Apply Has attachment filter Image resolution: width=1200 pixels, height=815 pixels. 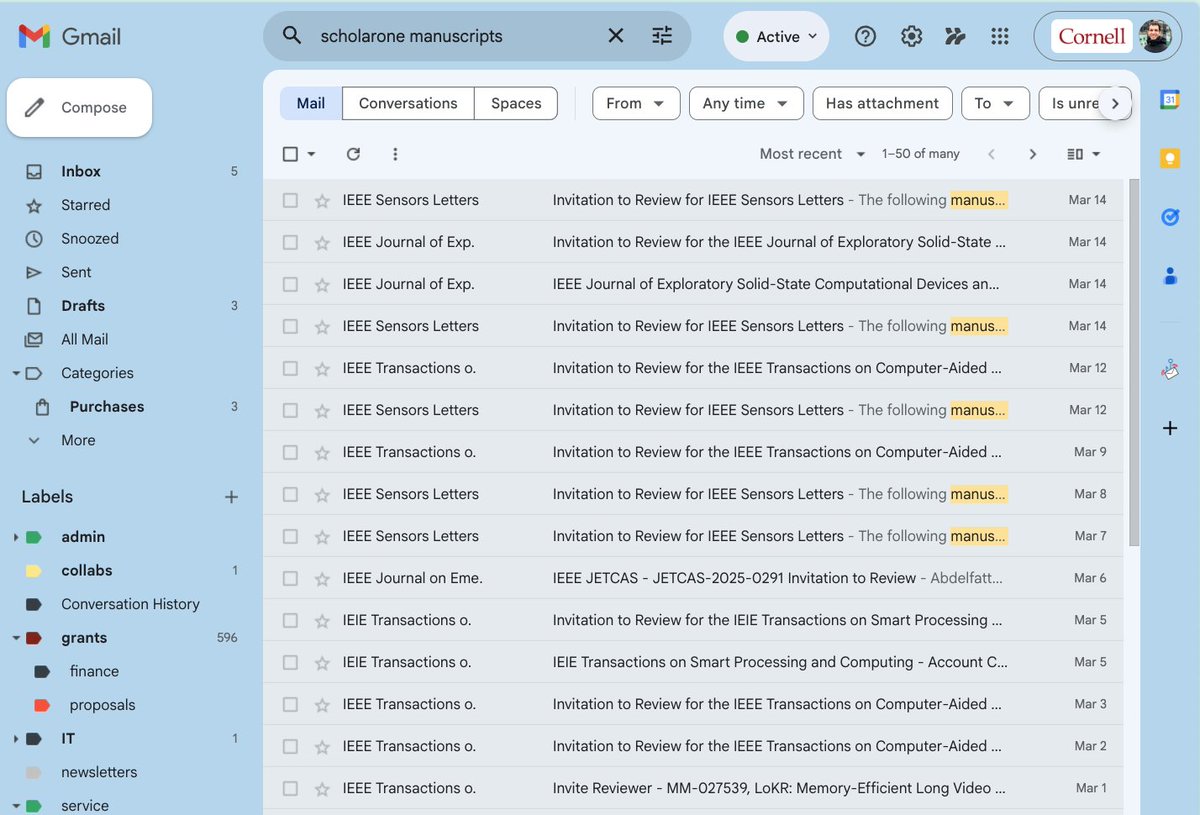tap(882, 103)
